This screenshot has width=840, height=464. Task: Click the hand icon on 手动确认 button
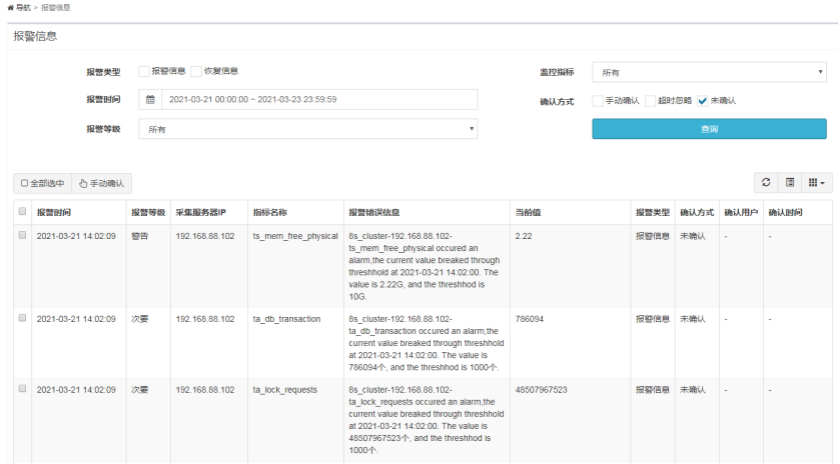(83, 183)
